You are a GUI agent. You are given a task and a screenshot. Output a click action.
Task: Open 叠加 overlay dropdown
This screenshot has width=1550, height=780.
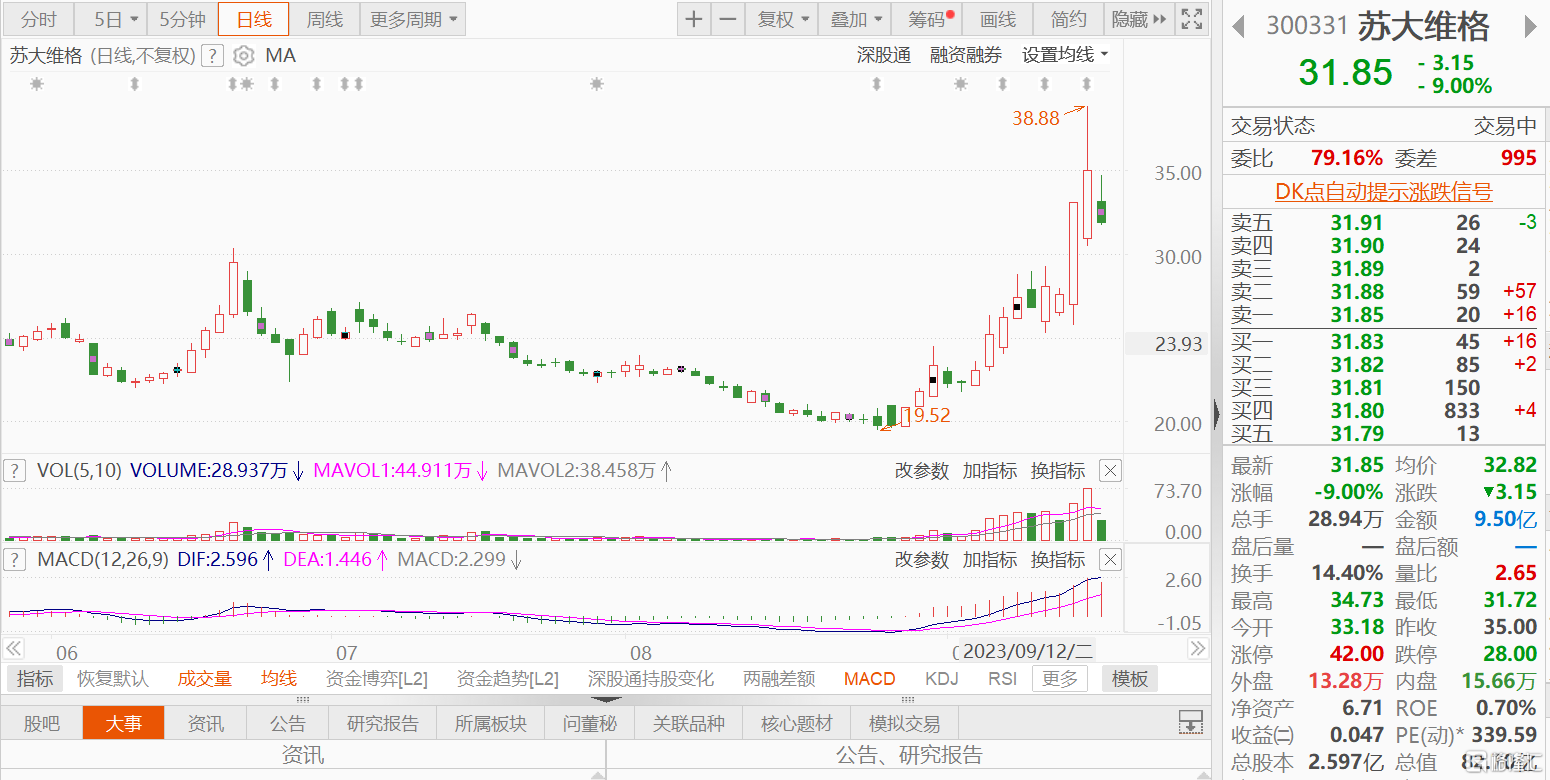(x=857, y=19)
